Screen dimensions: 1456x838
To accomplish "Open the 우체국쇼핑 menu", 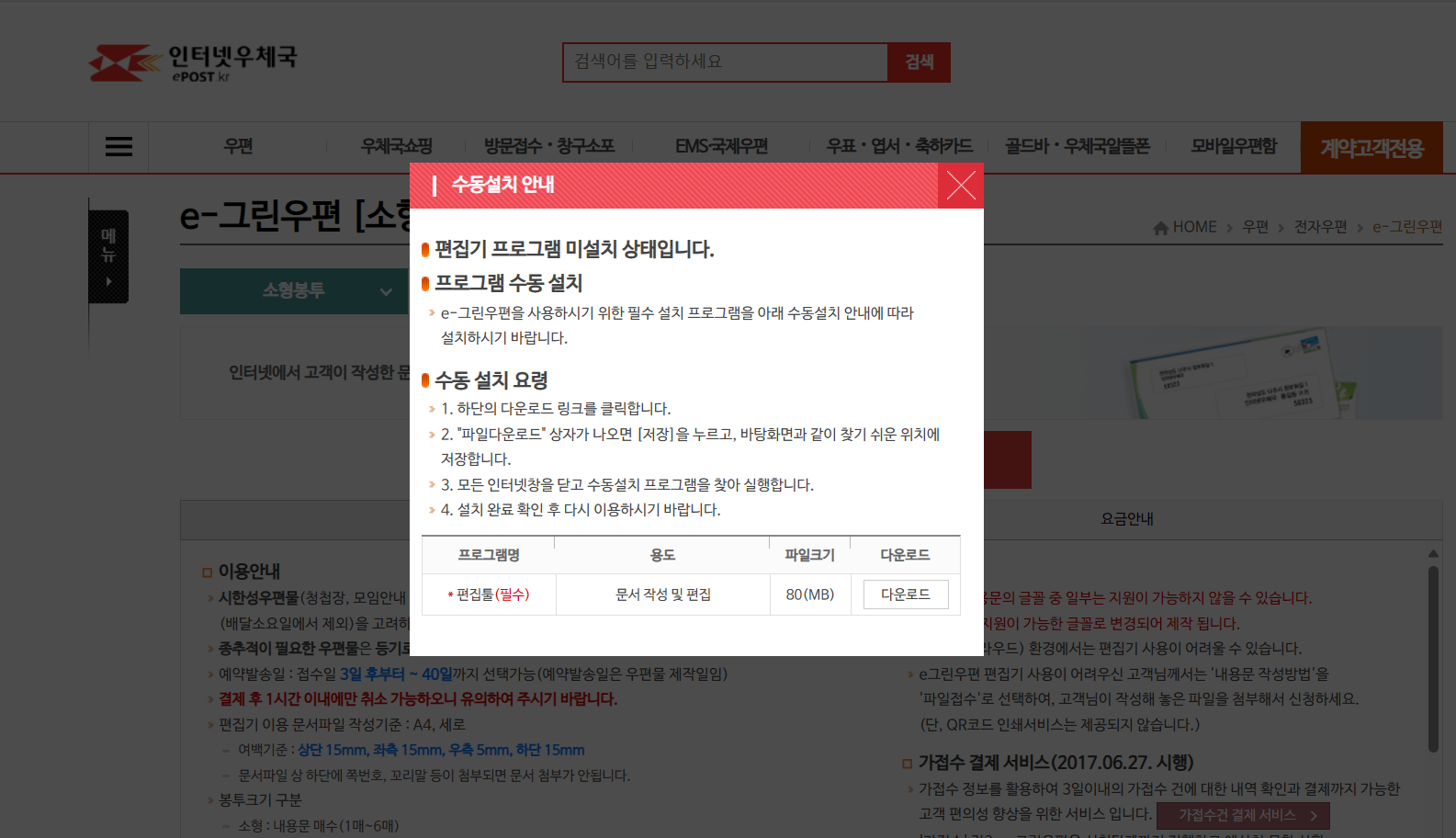I will 397,146.
